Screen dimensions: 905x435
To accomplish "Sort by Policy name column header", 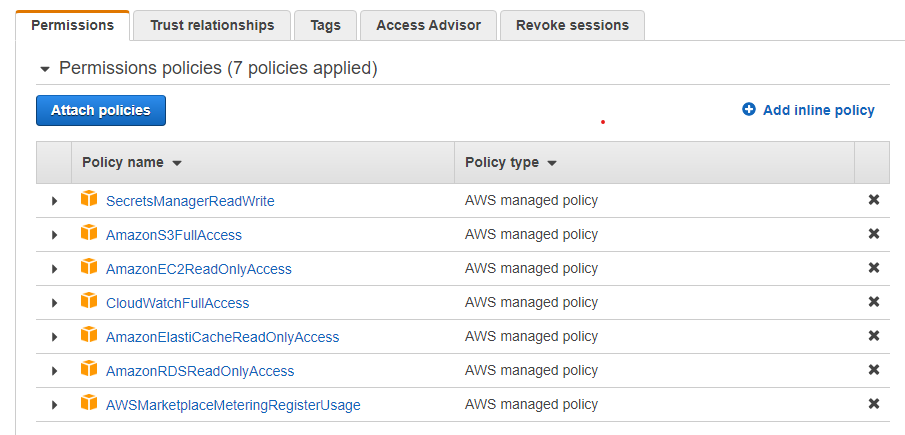I will click(131, 162).
